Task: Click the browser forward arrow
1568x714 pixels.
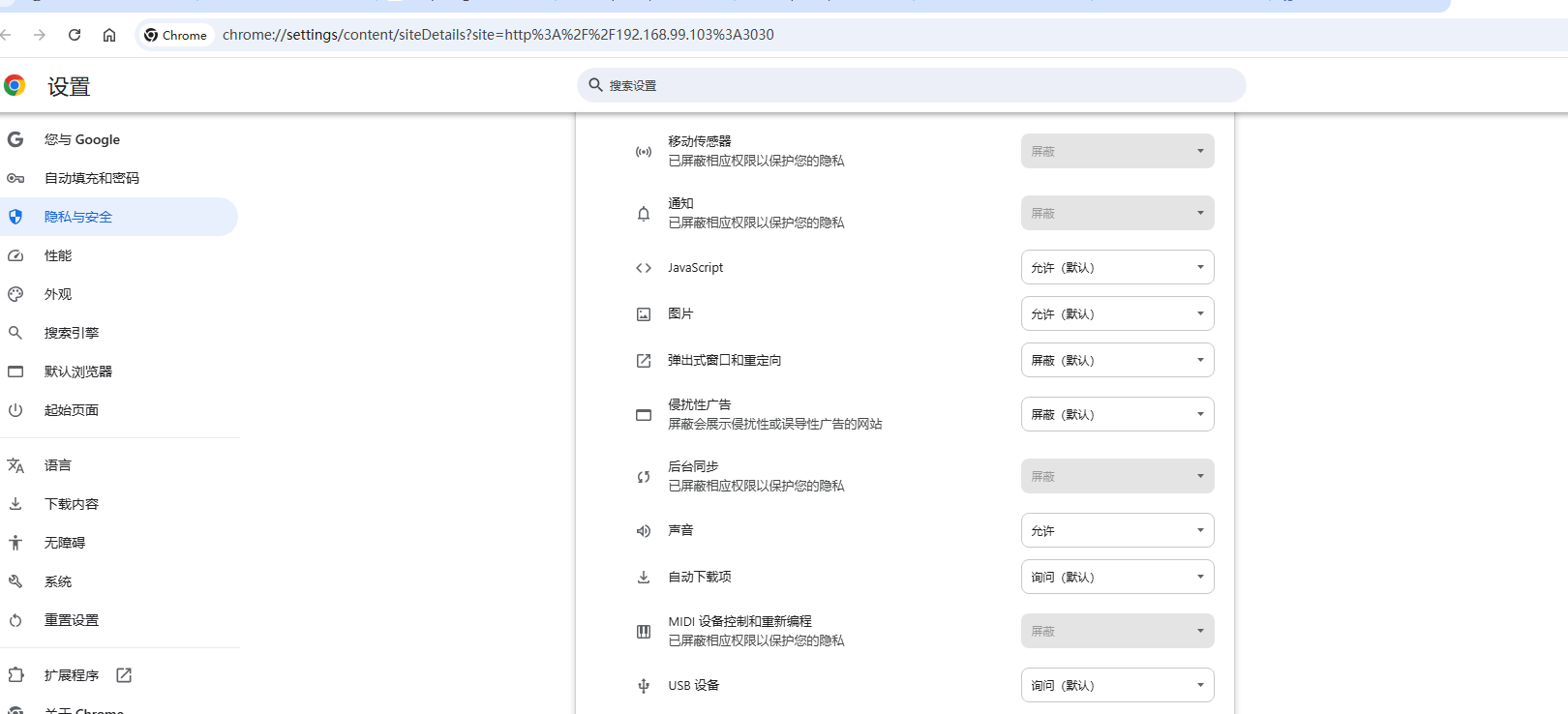Action: click(40, 35)
